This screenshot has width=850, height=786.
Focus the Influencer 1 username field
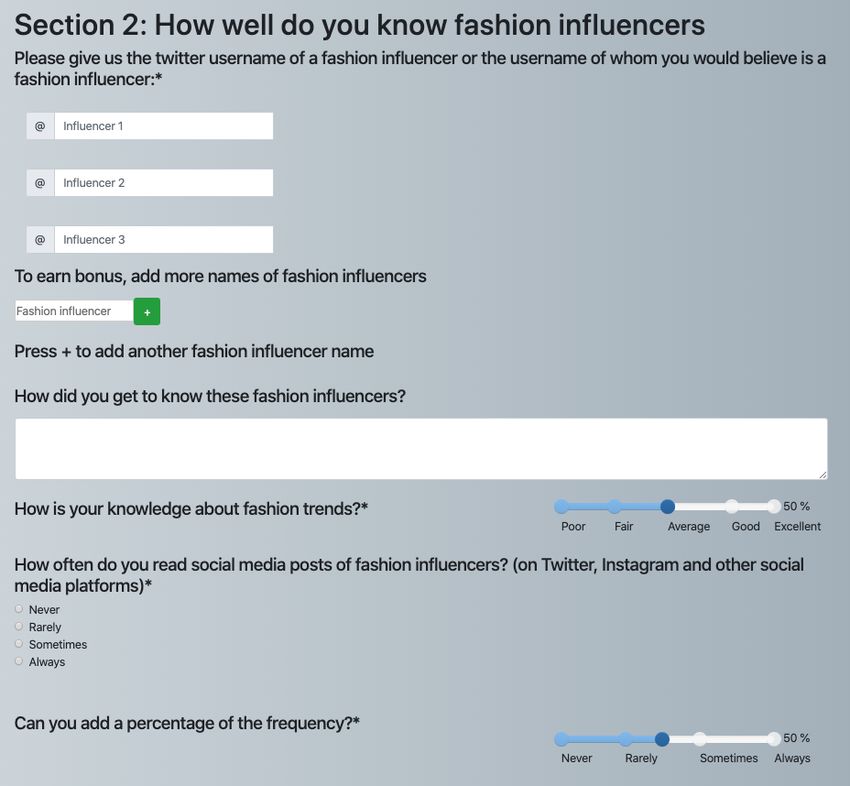point(164,126)
